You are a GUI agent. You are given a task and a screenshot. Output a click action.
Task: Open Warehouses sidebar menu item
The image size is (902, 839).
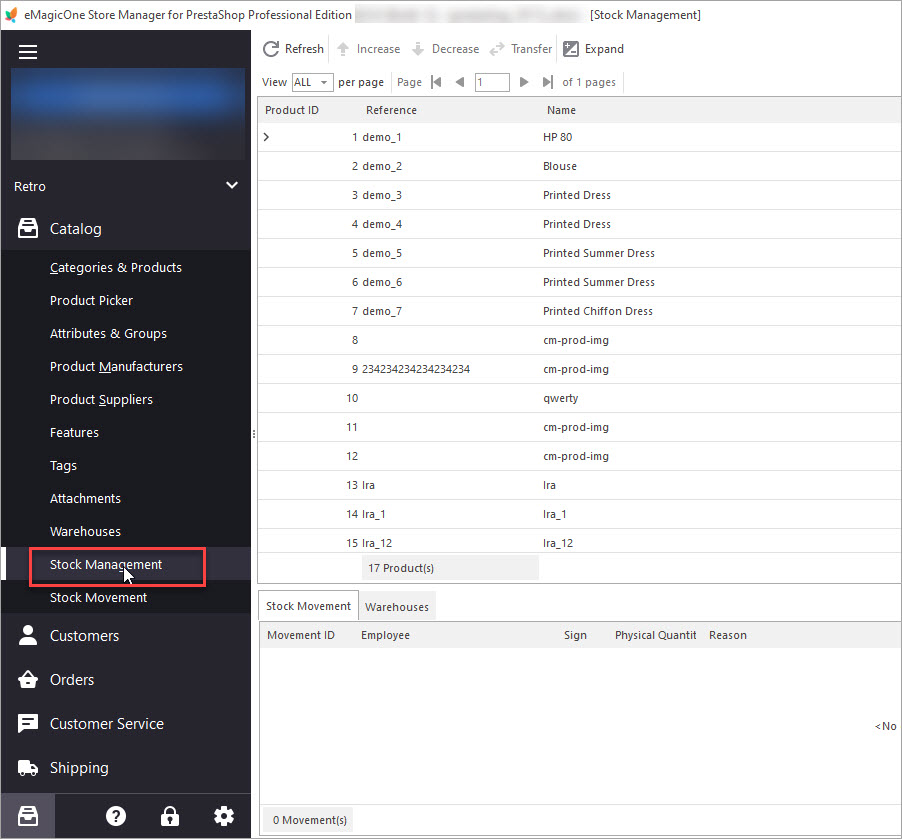pos(85,531)
